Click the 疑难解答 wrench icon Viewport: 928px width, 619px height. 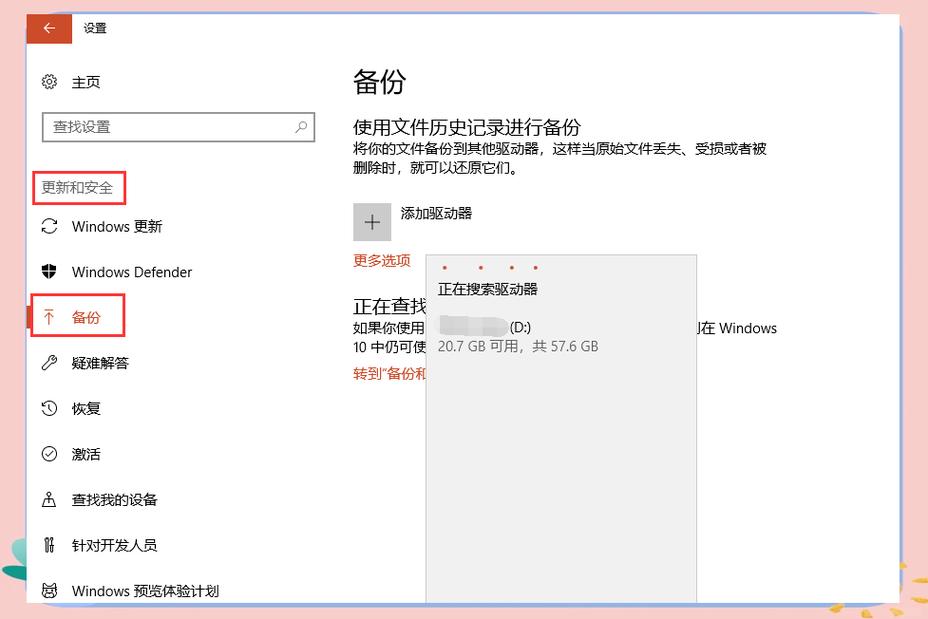[49, 363]
